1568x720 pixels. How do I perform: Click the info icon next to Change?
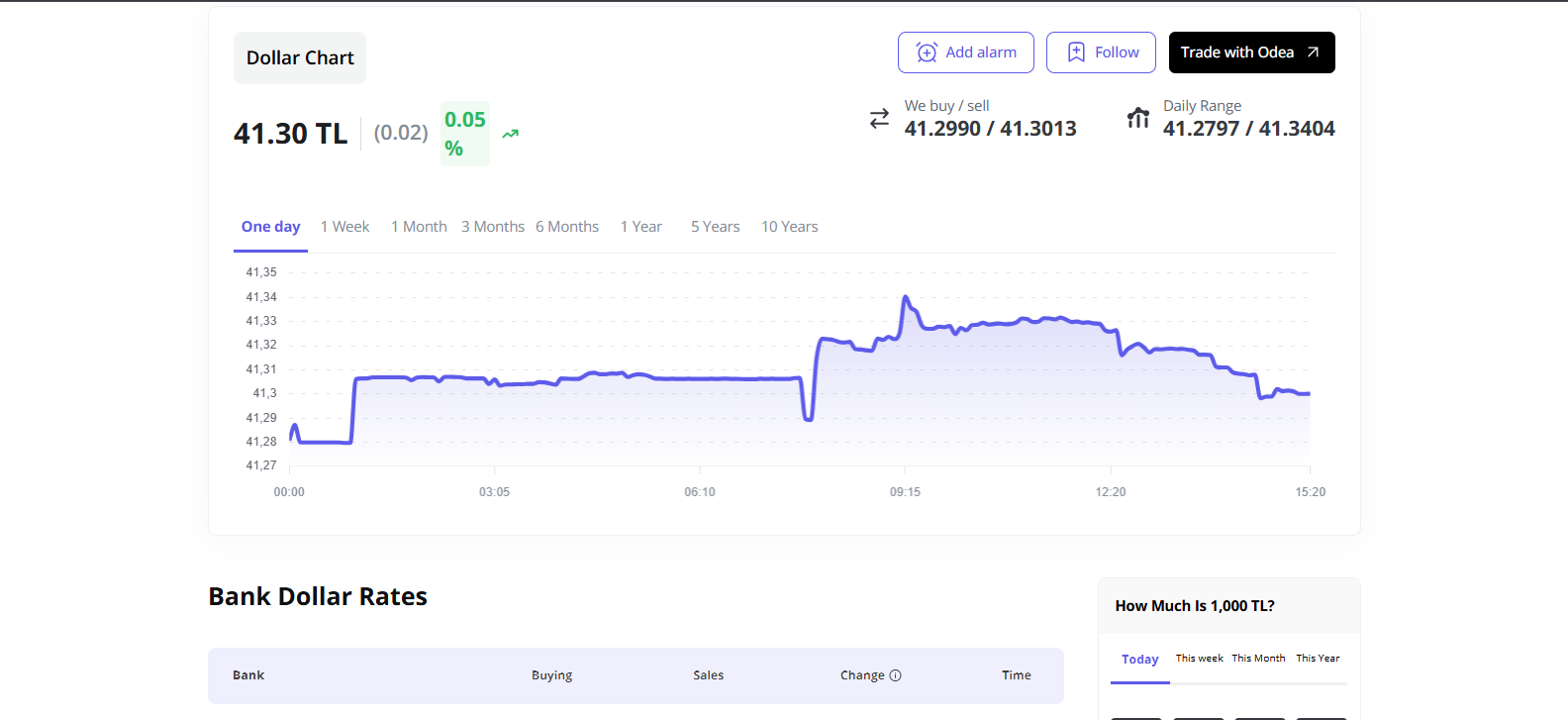pos(896,675)
